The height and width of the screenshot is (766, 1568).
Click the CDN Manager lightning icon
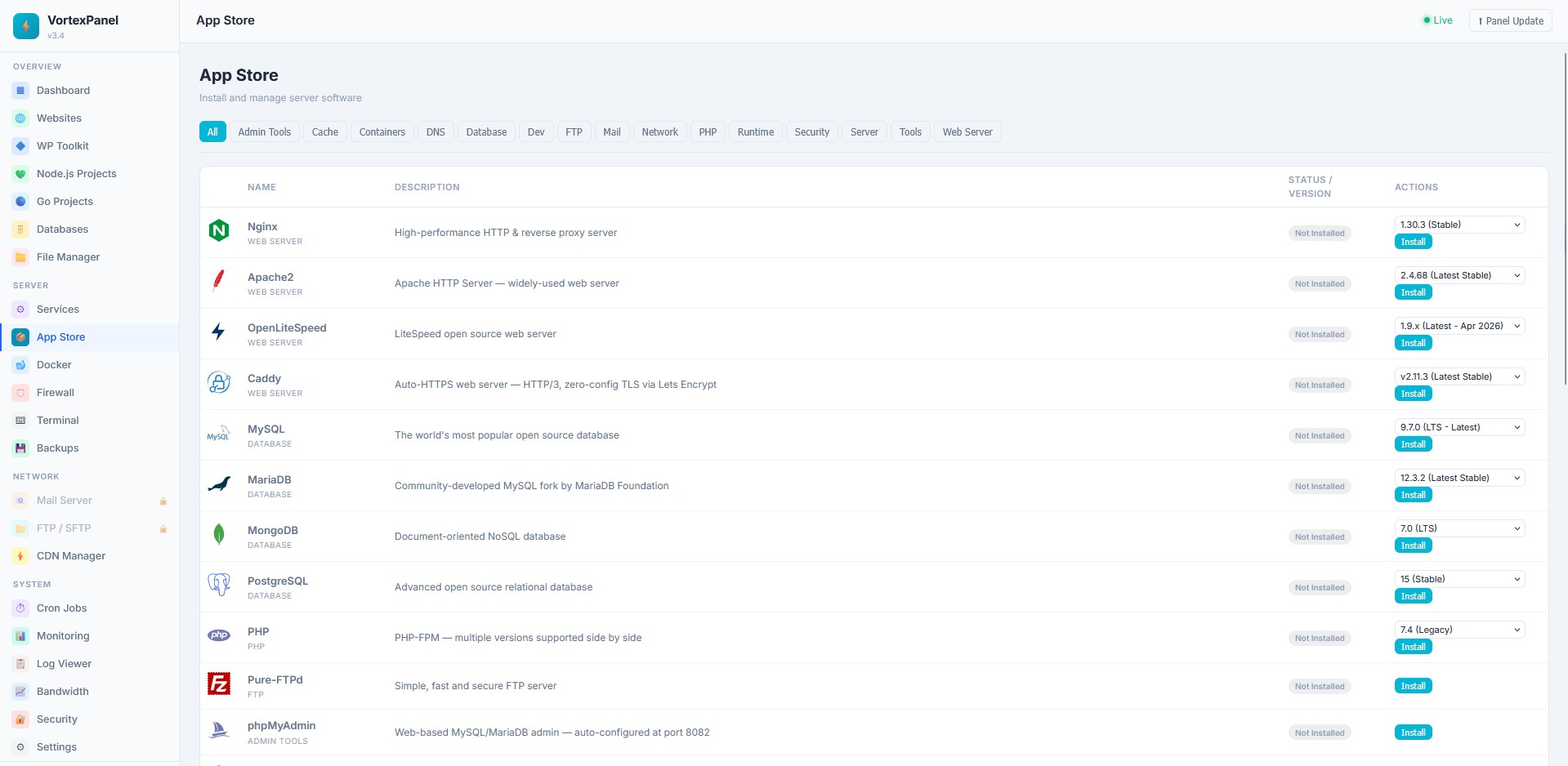pos(21,556)
